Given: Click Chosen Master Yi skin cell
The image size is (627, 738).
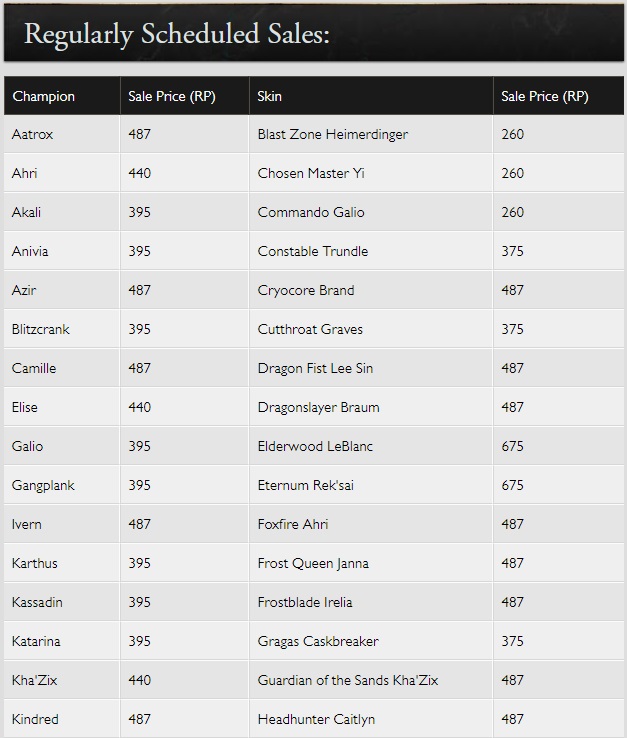Looking at the screenshot, I should pyautogui.click(x=311, y=173).
